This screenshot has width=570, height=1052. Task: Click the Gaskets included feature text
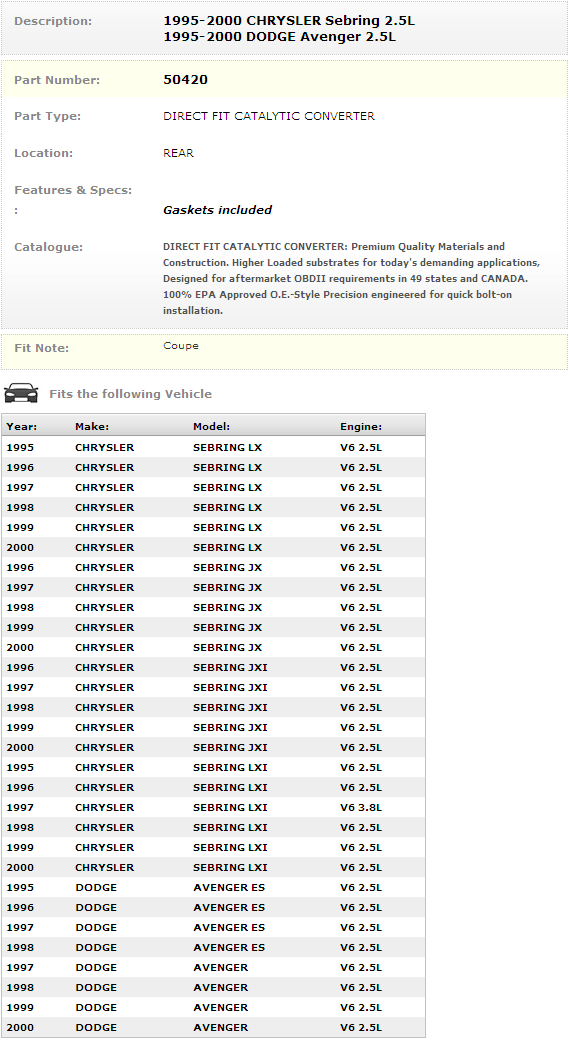217,210
